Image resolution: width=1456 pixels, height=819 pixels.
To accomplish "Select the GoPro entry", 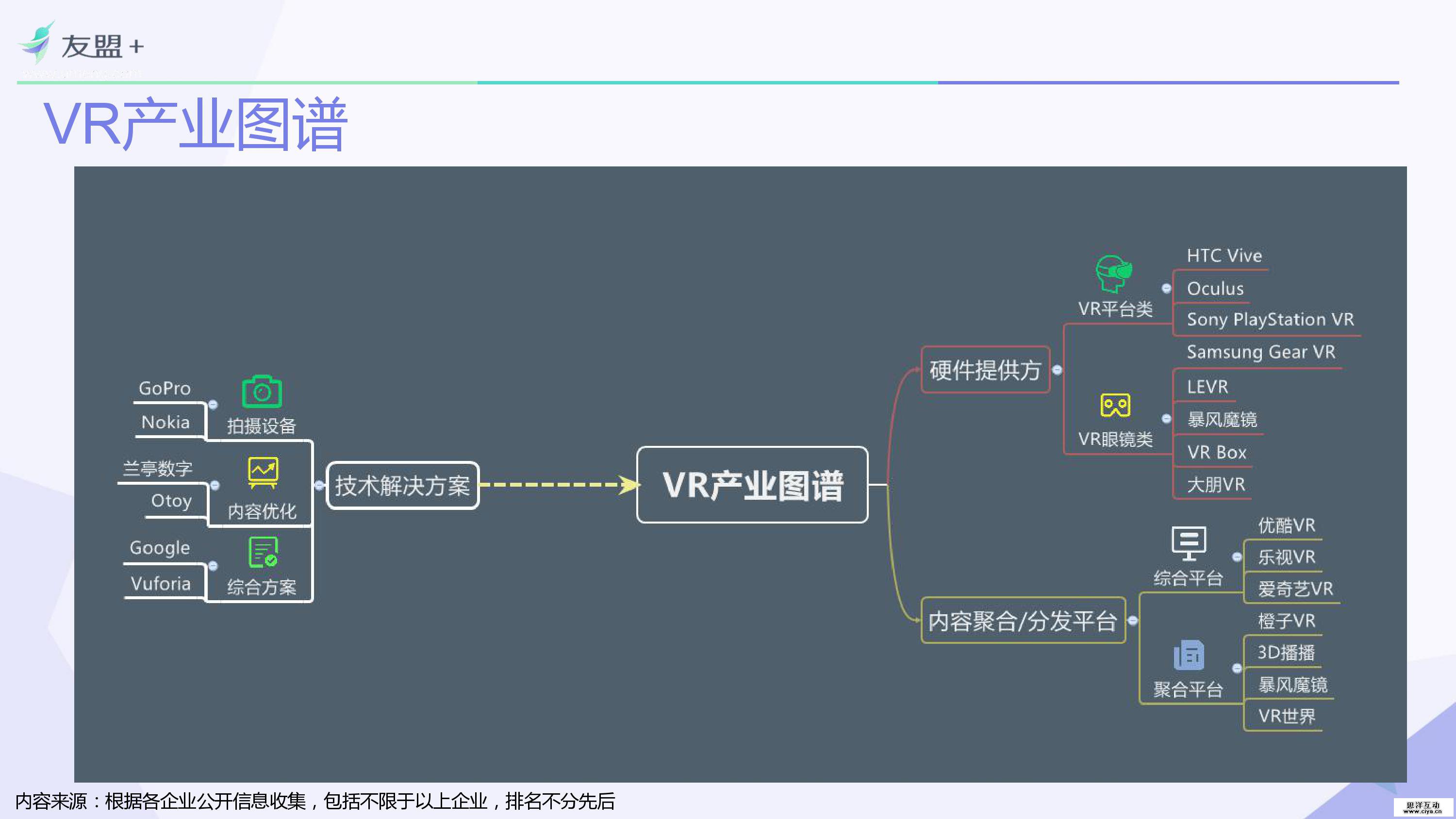I will tap(165, 388).
